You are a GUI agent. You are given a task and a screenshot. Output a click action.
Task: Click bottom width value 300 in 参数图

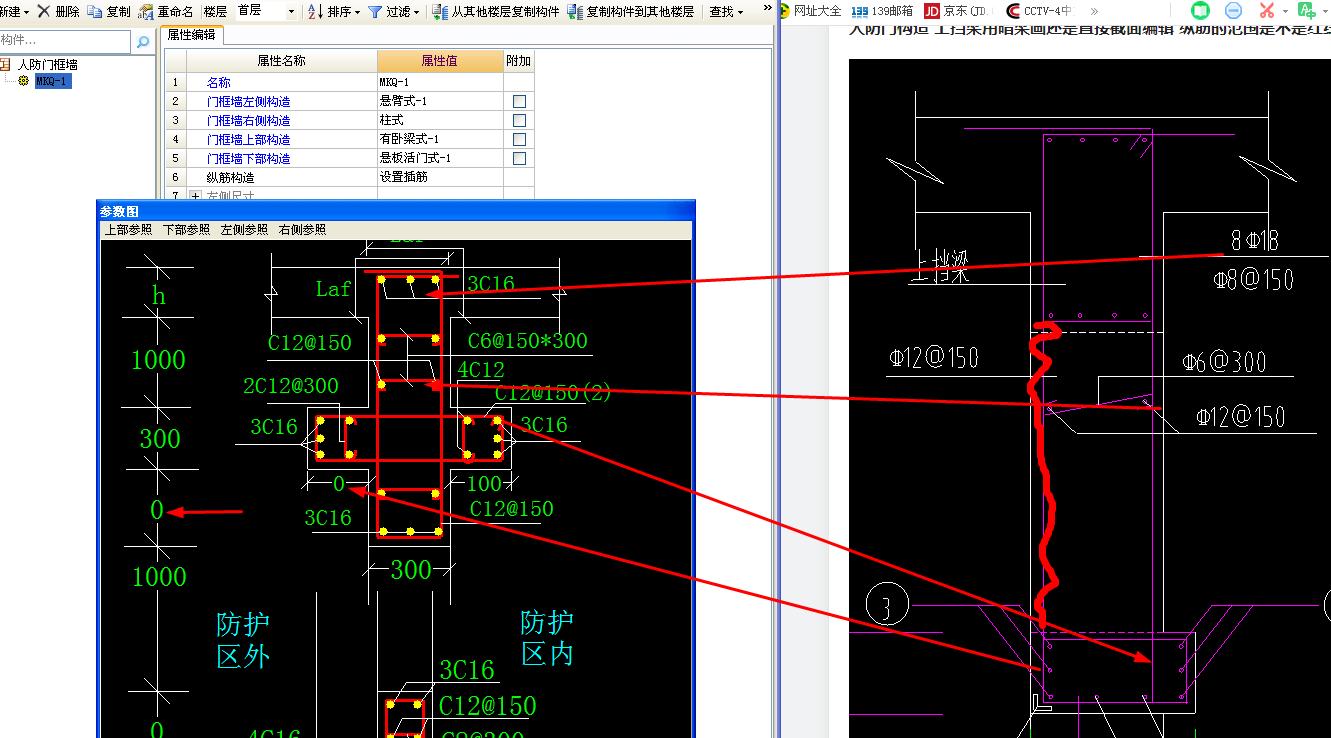pyautogui.click(x=410, y=570)
